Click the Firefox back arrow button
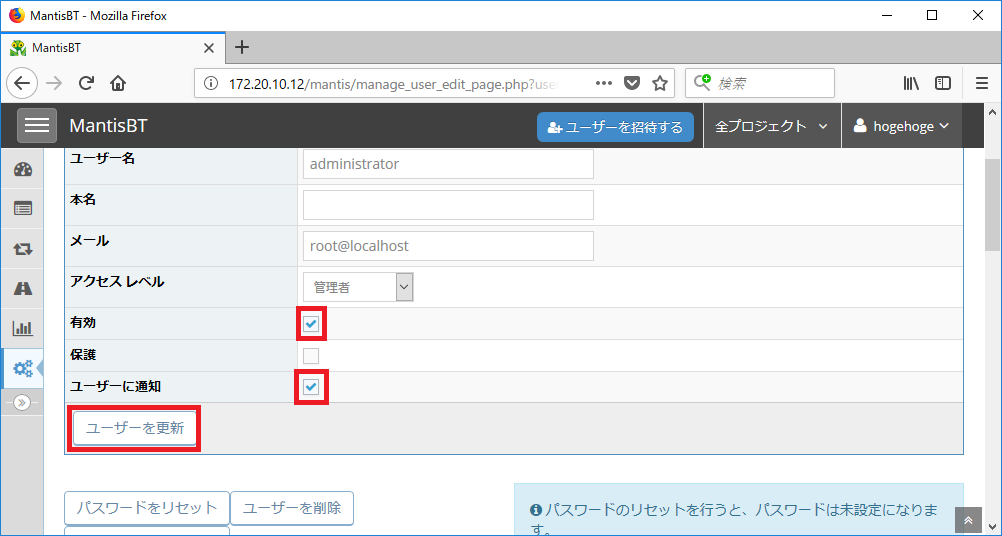 click(22, 83)
